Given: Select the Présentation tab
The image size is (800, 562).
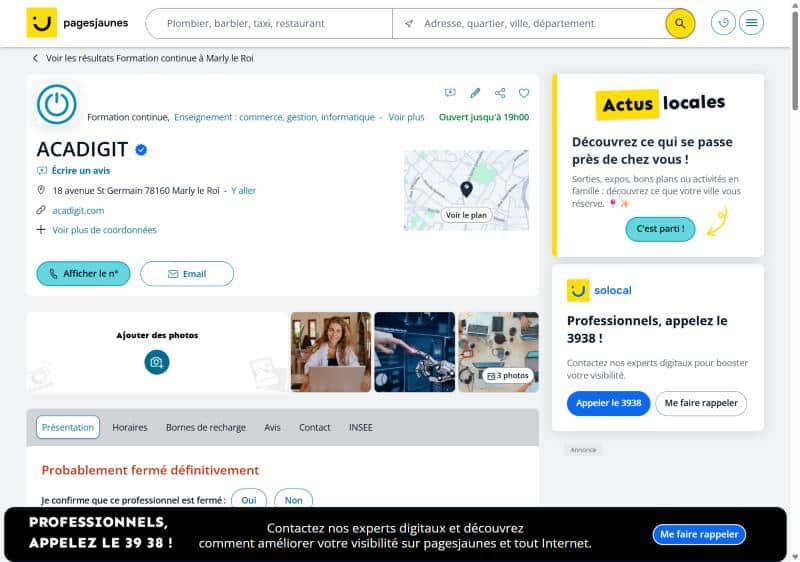Looking at the screenshot, I should pyautogui.click(x=68, y=427).
